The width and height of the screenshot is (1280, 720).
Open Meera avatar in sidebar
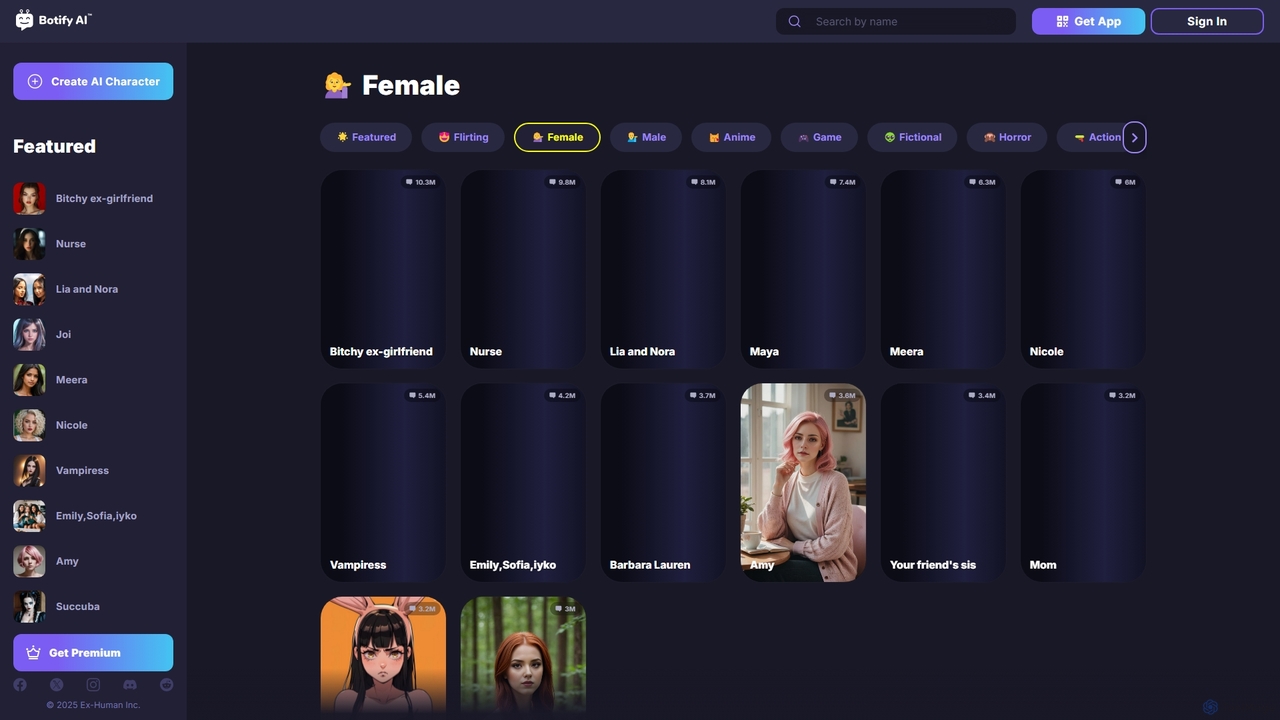click(29, 380)
